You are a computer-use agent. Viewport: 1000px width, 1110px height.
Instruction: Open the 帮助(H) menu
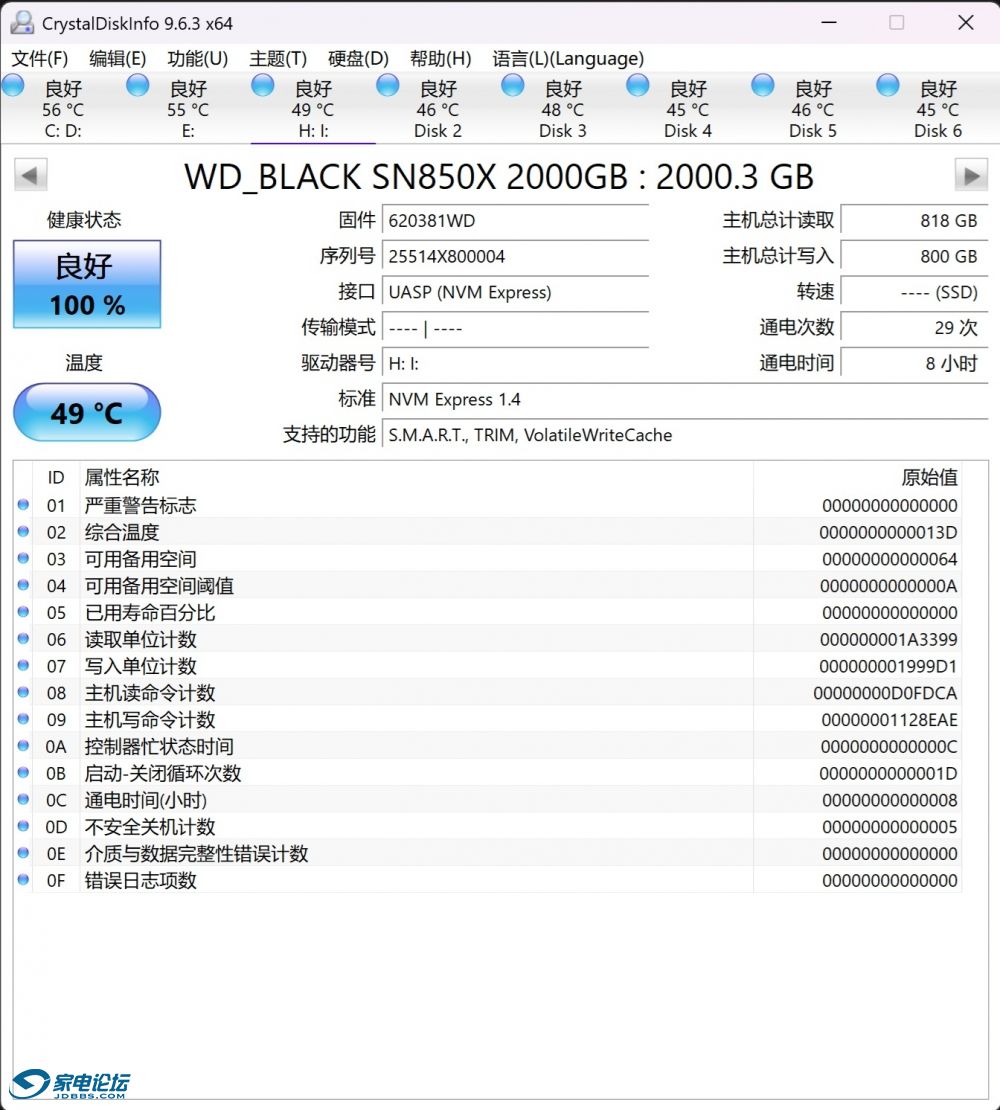click(x=440, y=59)
